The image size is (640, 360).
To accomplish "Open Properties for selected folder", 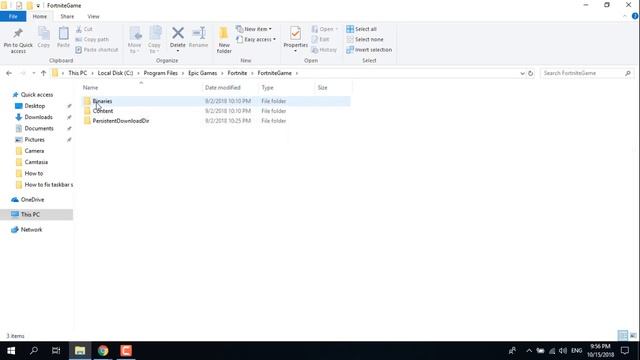I will 296,39.
